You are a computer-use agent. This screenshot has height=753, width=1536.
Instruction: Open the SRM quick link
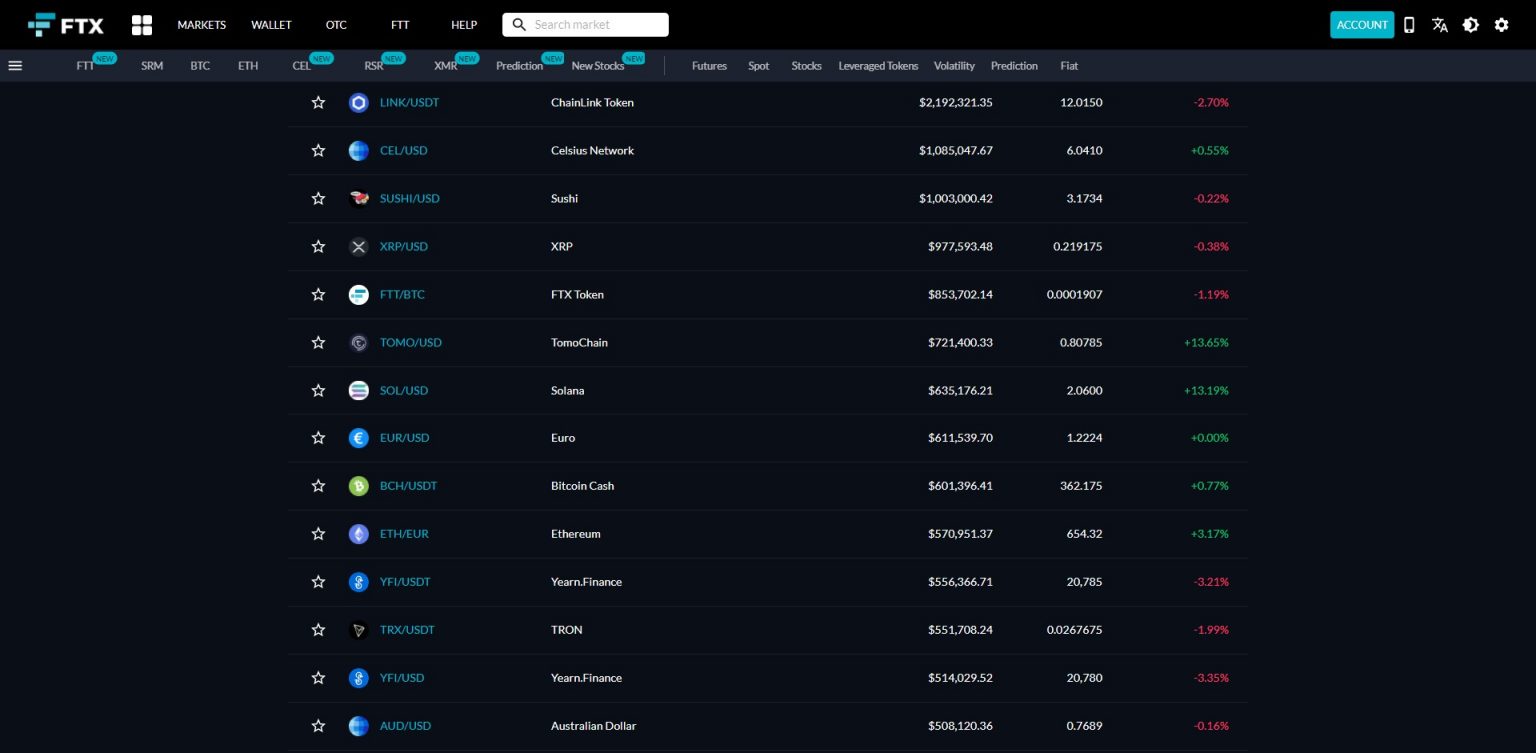pyautogui.click(x=152, y=66)
